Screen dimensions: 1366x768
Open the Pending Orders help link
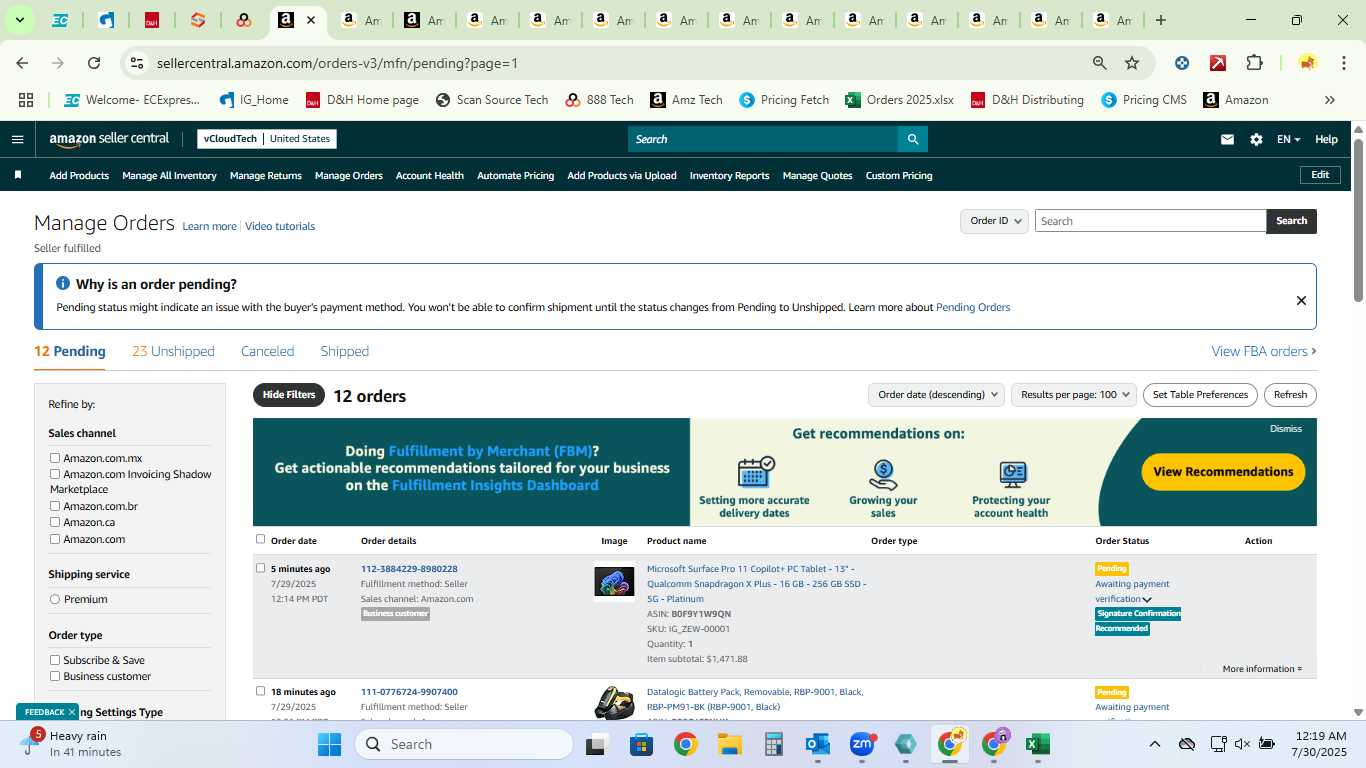(973, 308)
